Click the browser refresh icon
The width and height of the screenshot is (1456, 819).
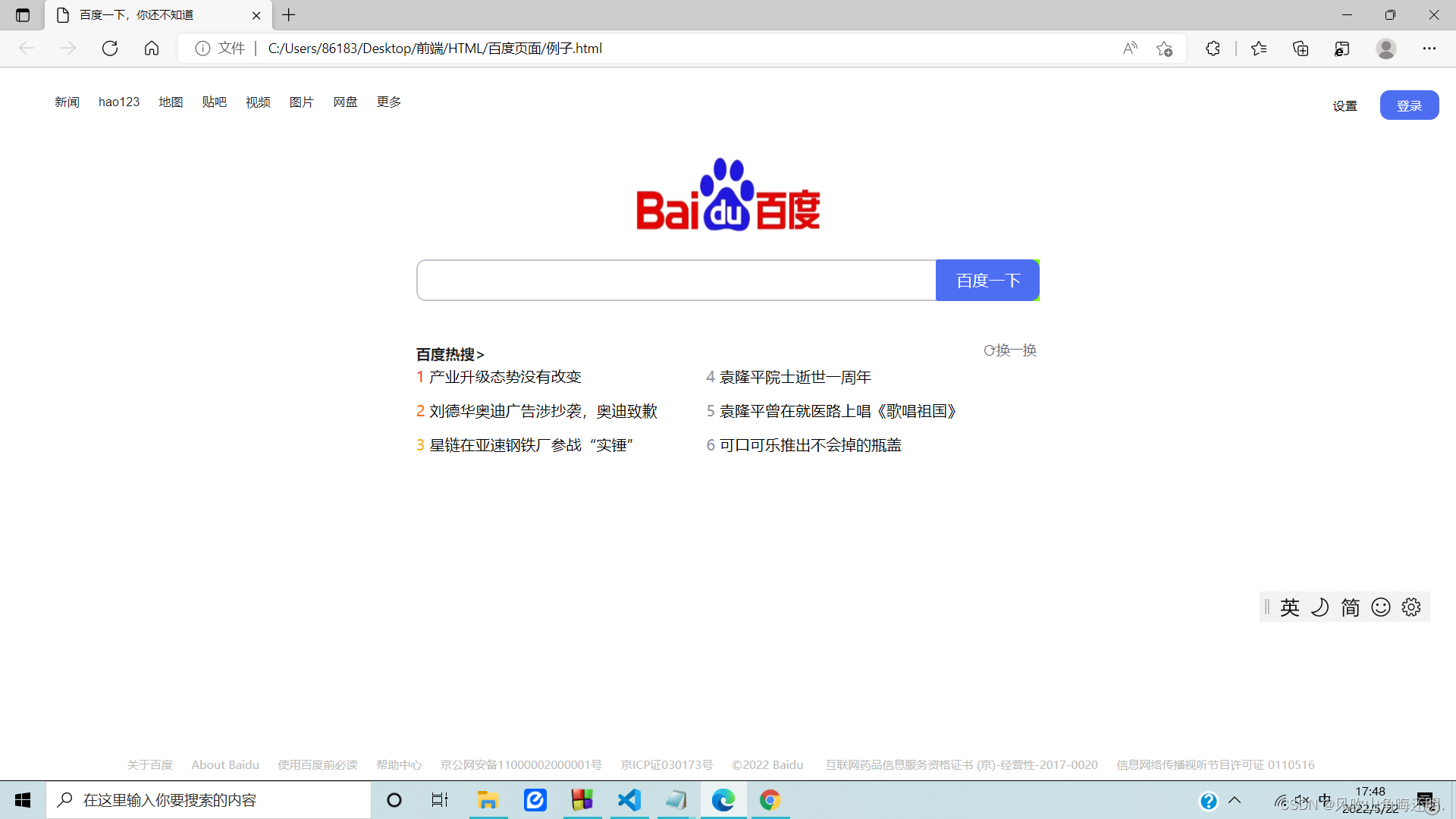110,49
